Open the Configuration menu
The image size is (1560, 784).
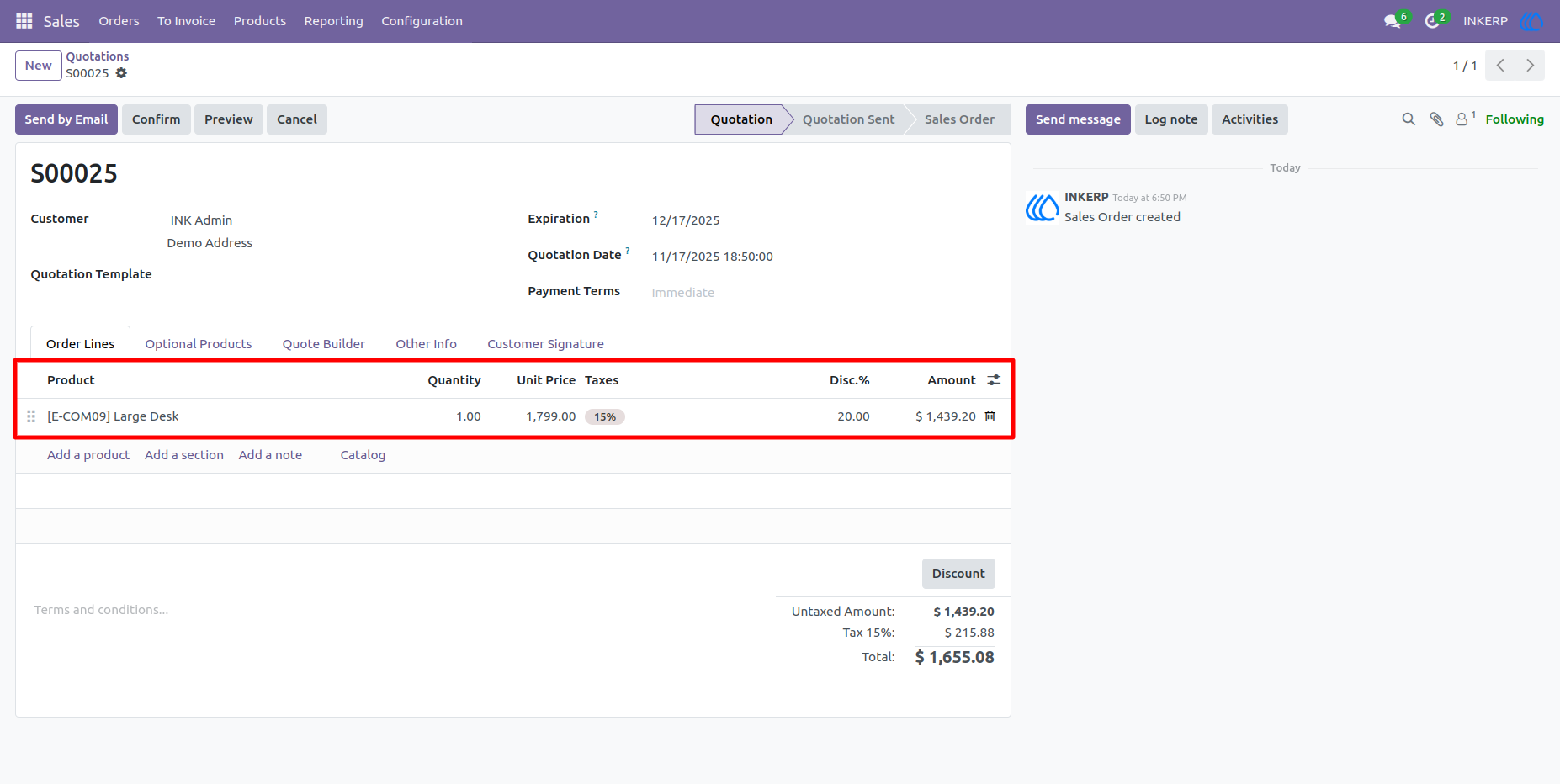[422, 21]
